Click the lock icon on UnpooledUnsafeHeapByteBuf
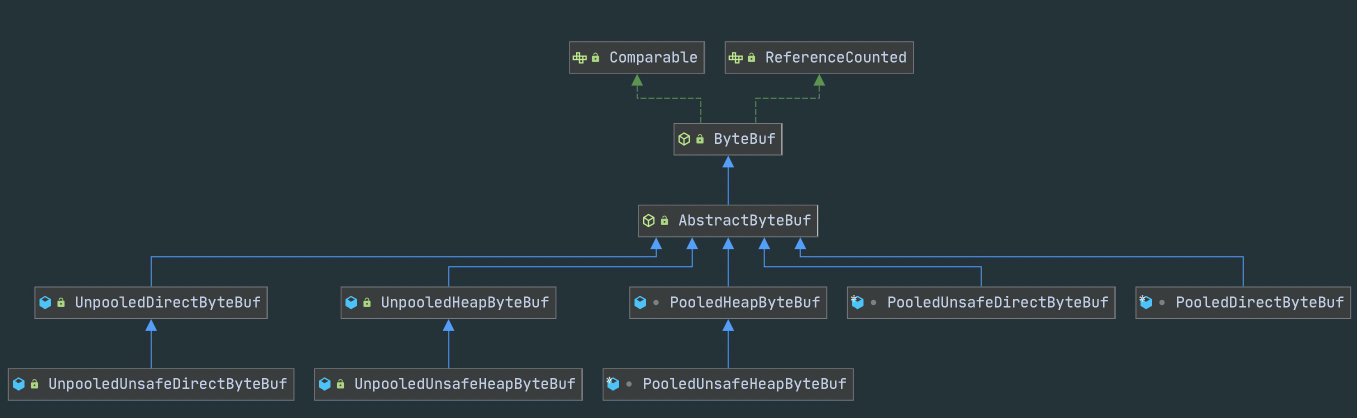This screenshot has width=1357, height=418. pyautogui.click(x=340, y=384)
